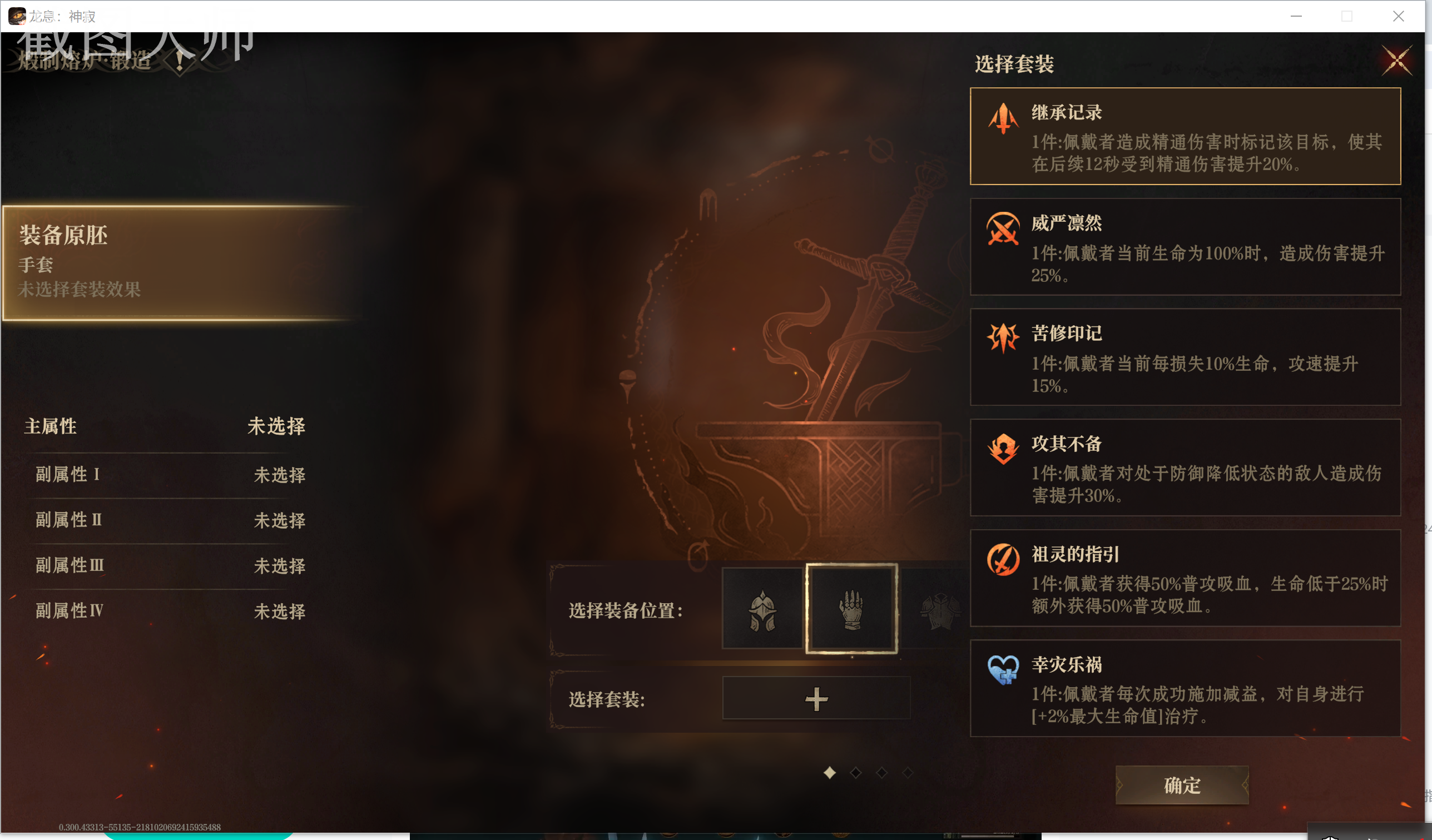The height and width of the screenshot is (840, 1432).
Task: Go to the second page dot
Action: (856, 773)
